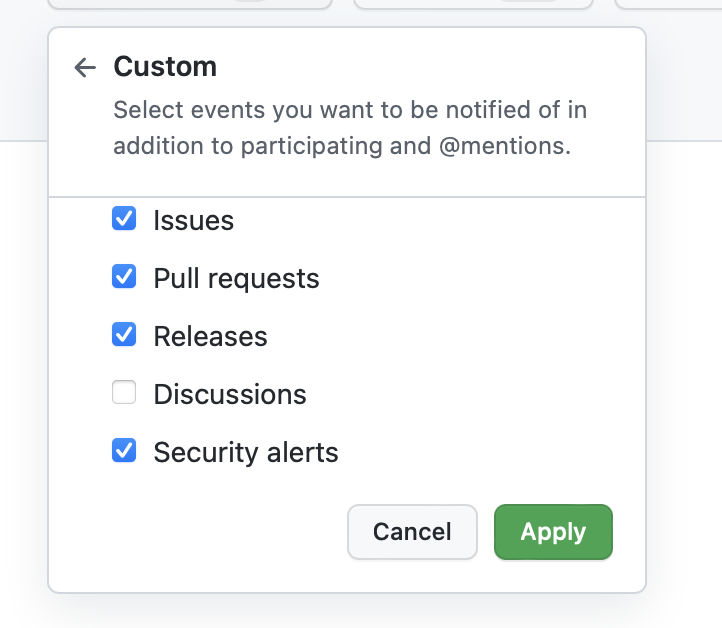
Task: Select the Releases label text
Action: (210, 336)
